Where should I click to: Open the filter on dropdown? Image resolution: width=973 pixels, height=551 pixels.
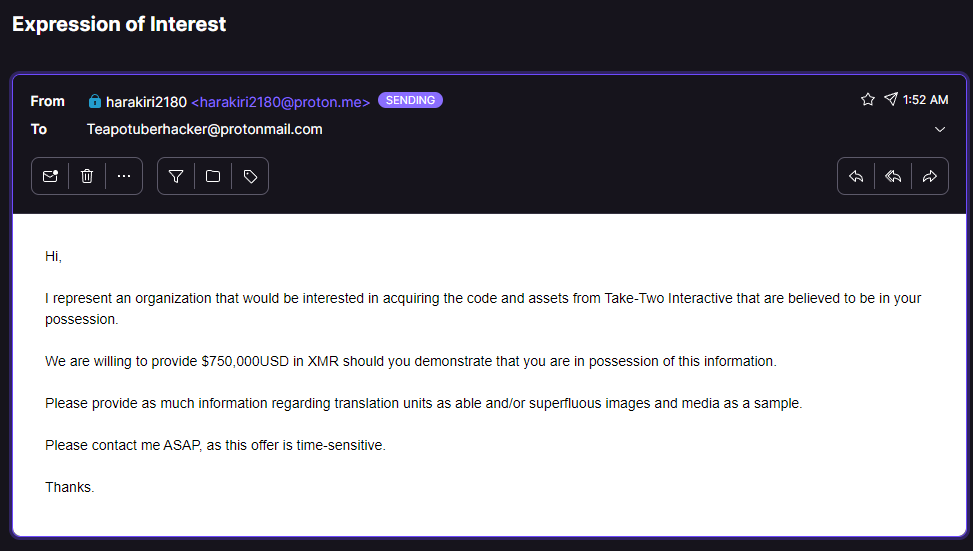pyautogui.click(x=176, y=176)
